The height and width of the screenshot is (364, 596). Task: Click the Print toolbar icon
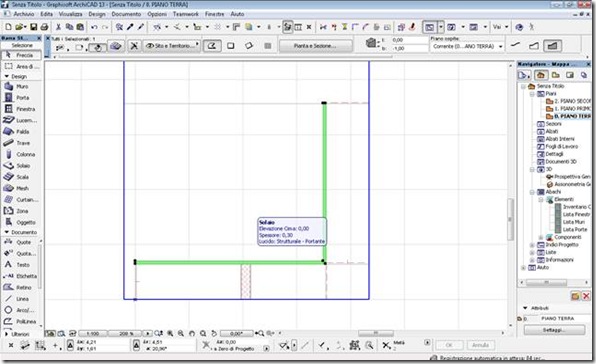[x=44, y=27]
